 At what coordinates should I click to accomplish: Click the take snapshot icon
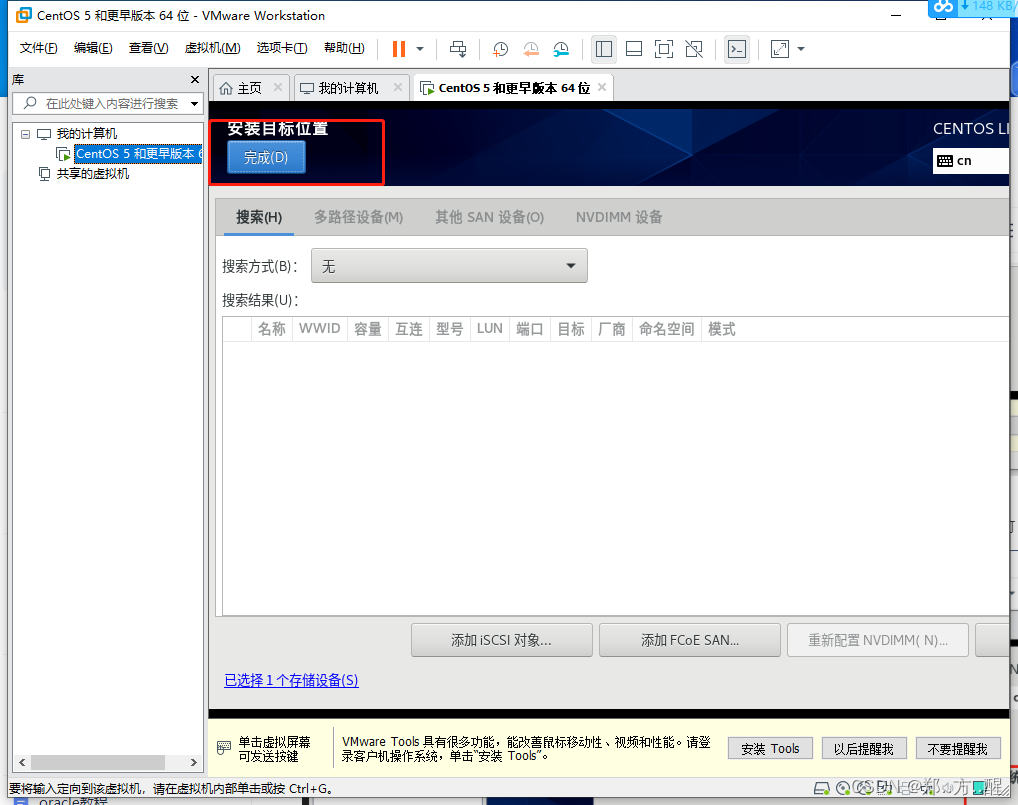point(500,48)
